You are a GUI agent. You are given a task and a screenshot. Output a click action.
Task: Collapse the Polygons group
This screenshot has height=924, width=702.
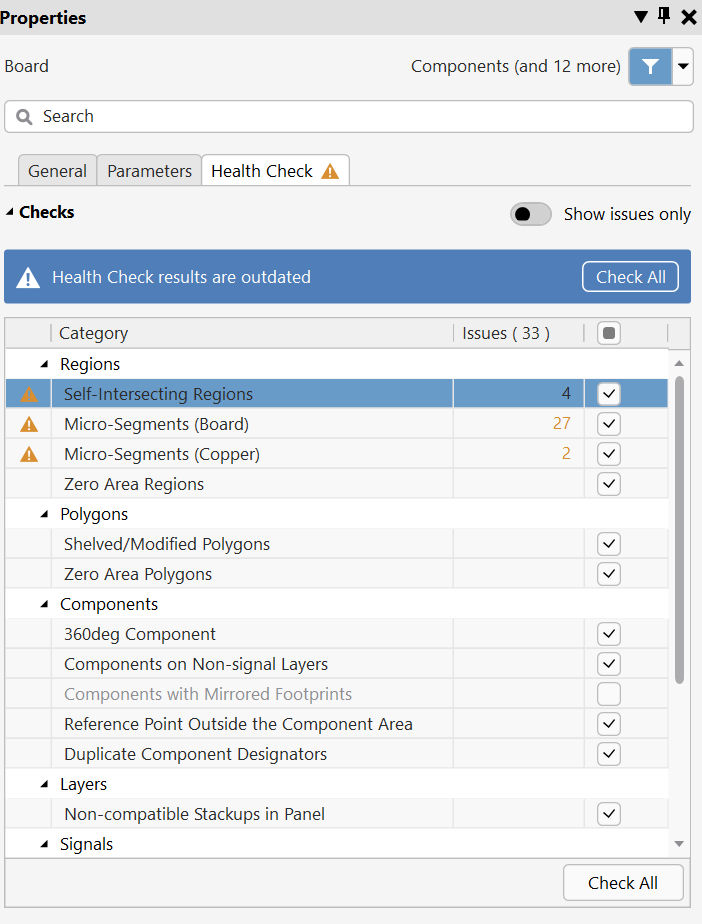(45, 514)
